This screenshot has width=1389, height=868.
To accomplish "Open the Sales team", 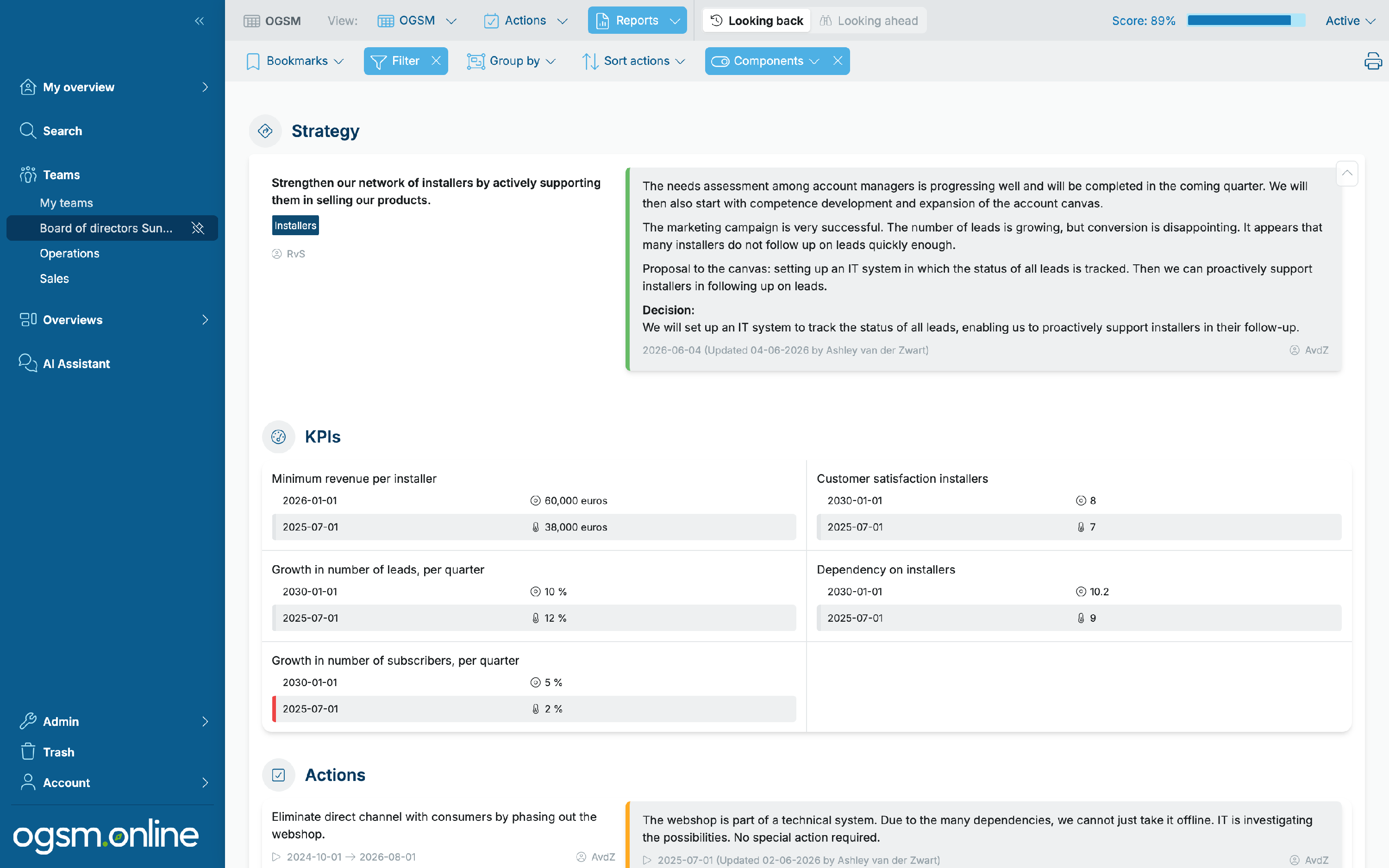I will coord(55,278).
